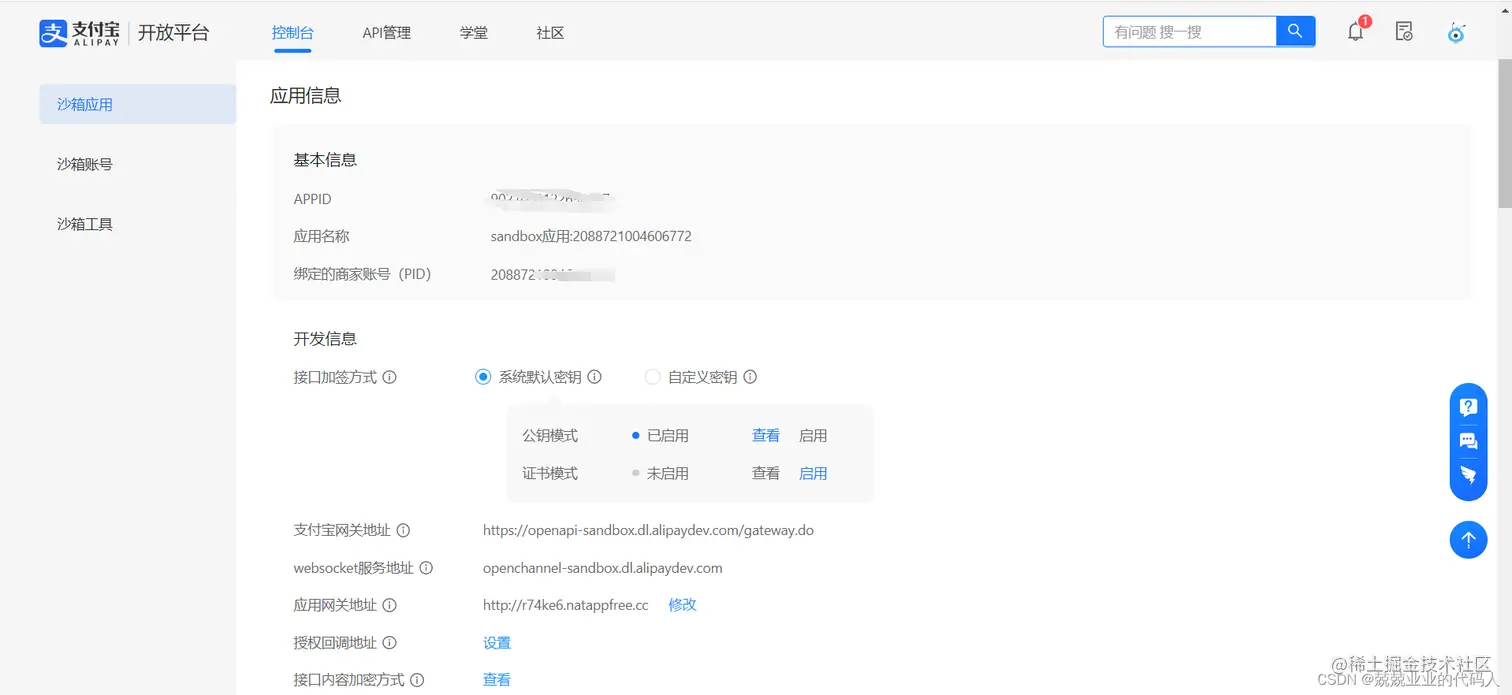Image resolution: width=1512 pixels, height=695 pixels.
Task: Click 查看 for 证书模式
Action: pyautogui.click(x=766, y=474)
